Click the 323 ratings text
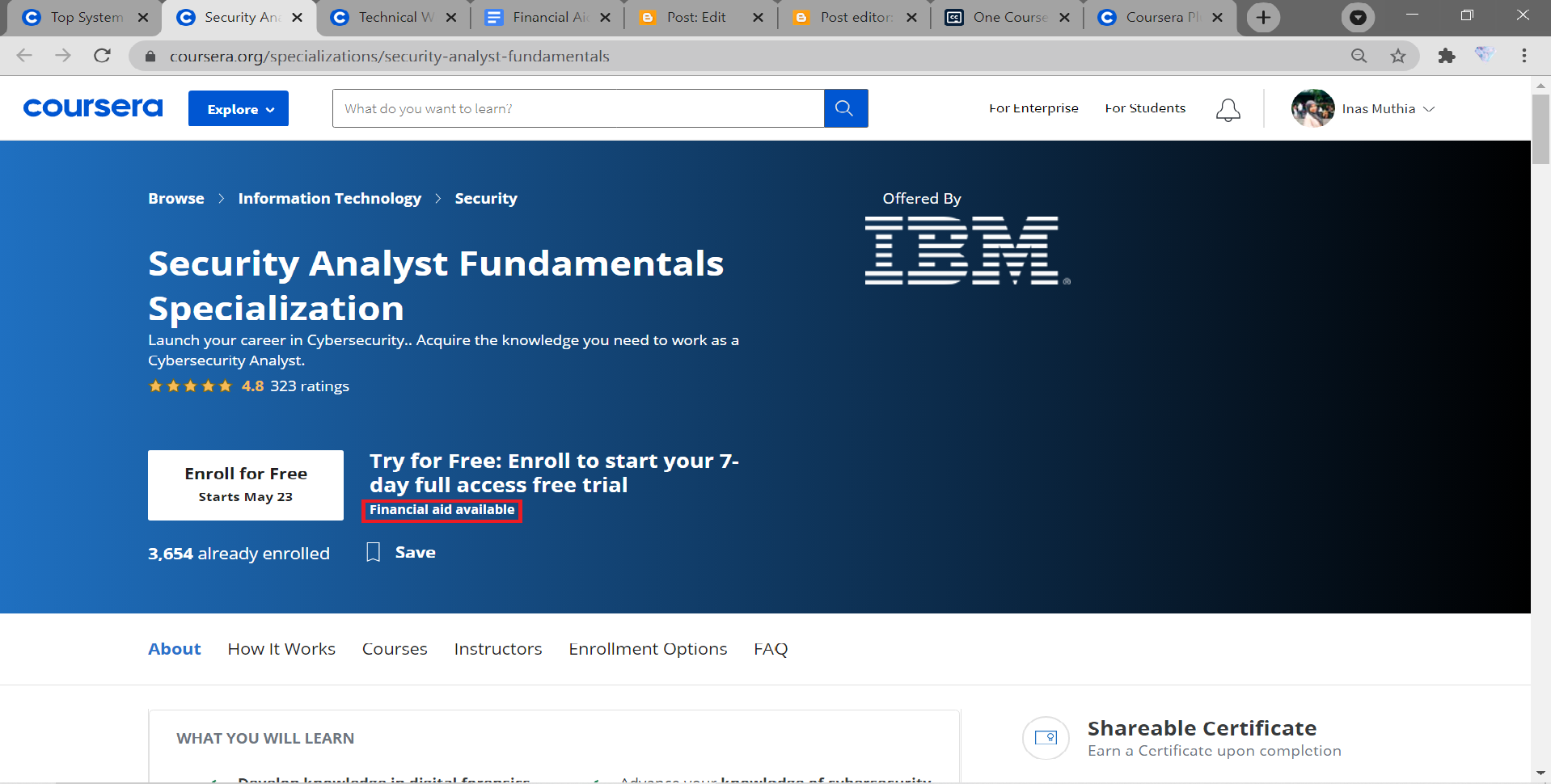The image size is (1551, 784). pos(310,386)
